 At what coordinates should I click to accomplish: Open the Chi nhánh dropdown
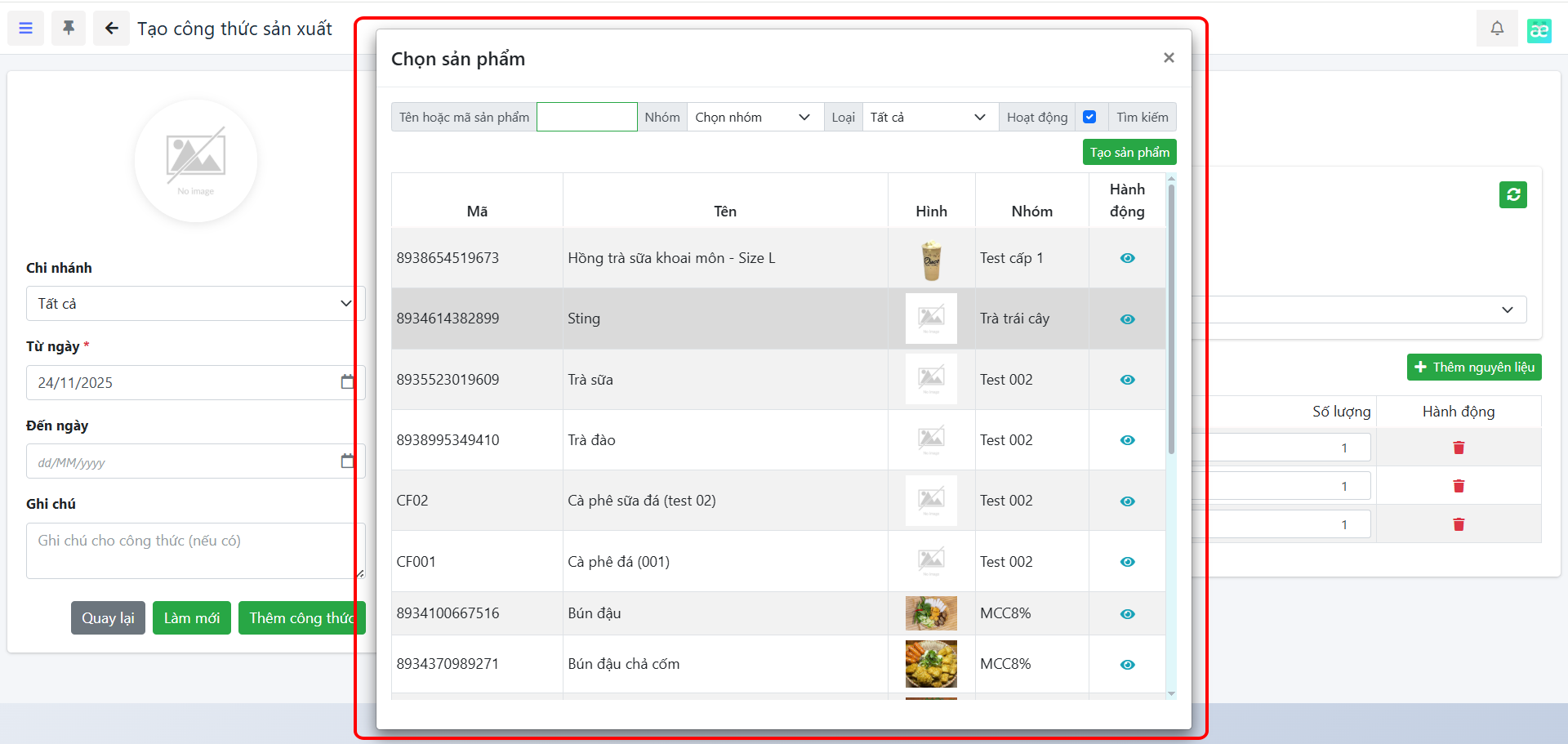point(194,304)
